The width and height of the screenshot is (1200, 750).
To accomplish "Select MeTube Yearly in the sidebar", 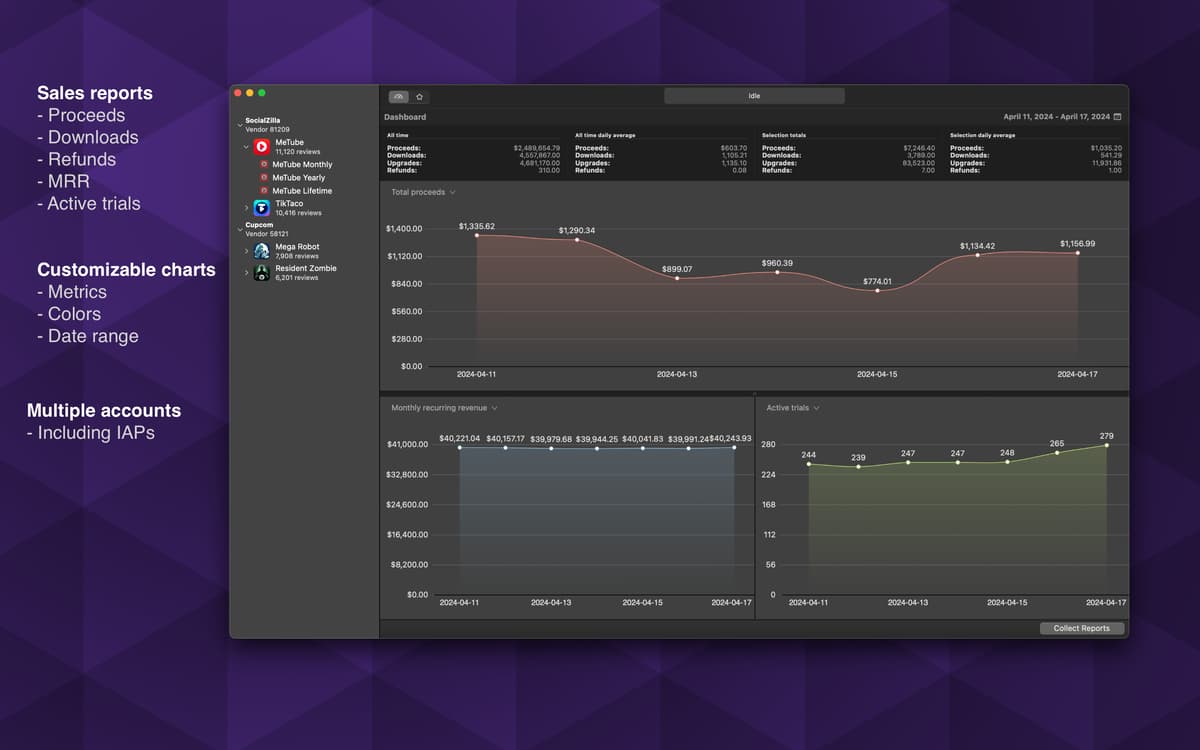I will coord(298,178).
